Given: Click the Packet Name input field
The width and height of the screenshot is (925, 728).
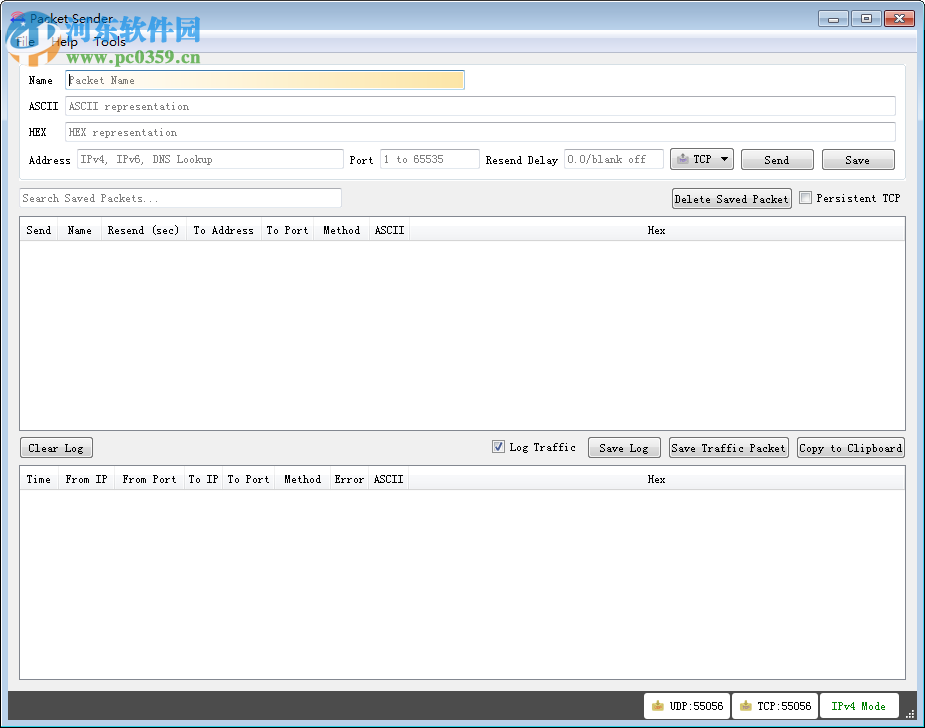Looking at the screenshot, I should [265, 80].
